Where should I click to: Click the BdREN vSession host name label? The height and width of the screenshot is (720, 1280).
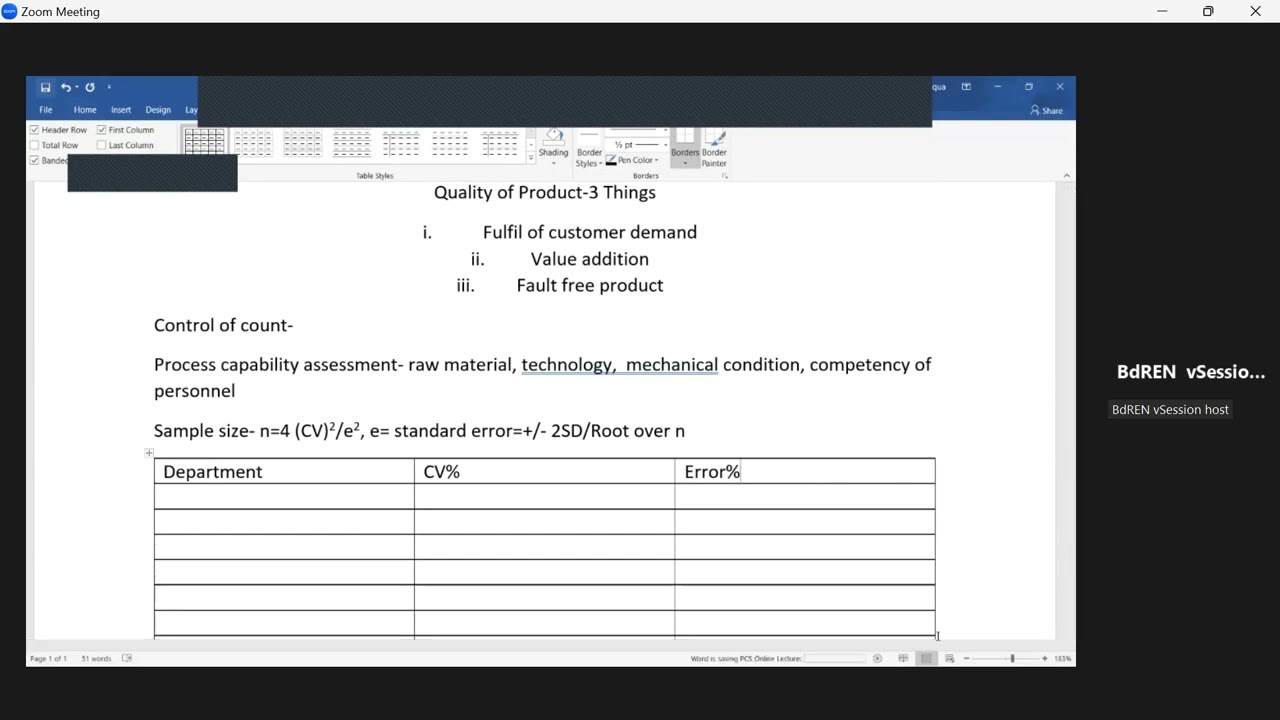click(x=1170, y=409)
